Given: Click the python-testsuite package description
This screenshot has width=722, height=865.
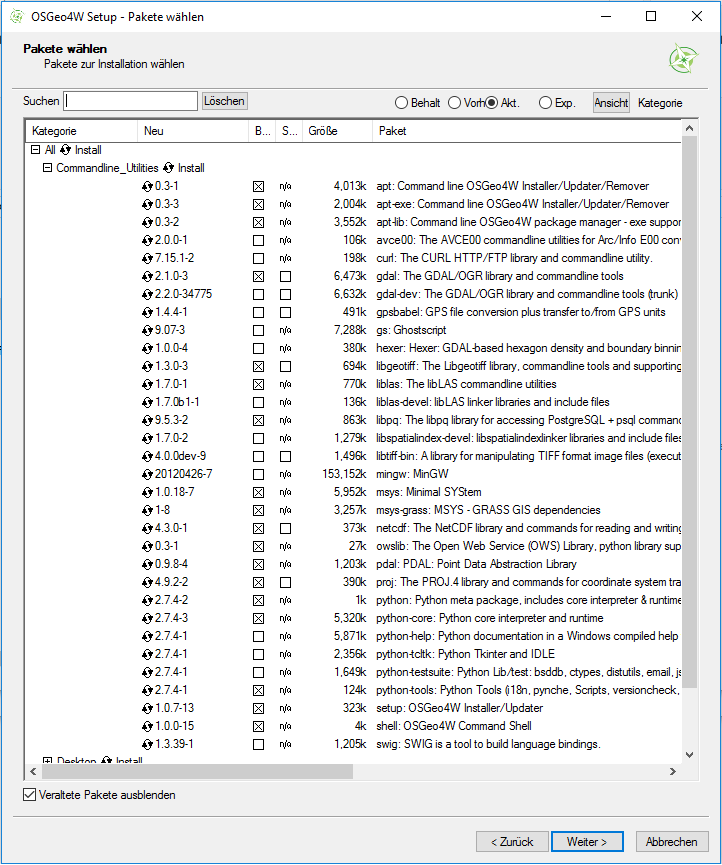Looking at the screenshot, I should tap(528, 672).
